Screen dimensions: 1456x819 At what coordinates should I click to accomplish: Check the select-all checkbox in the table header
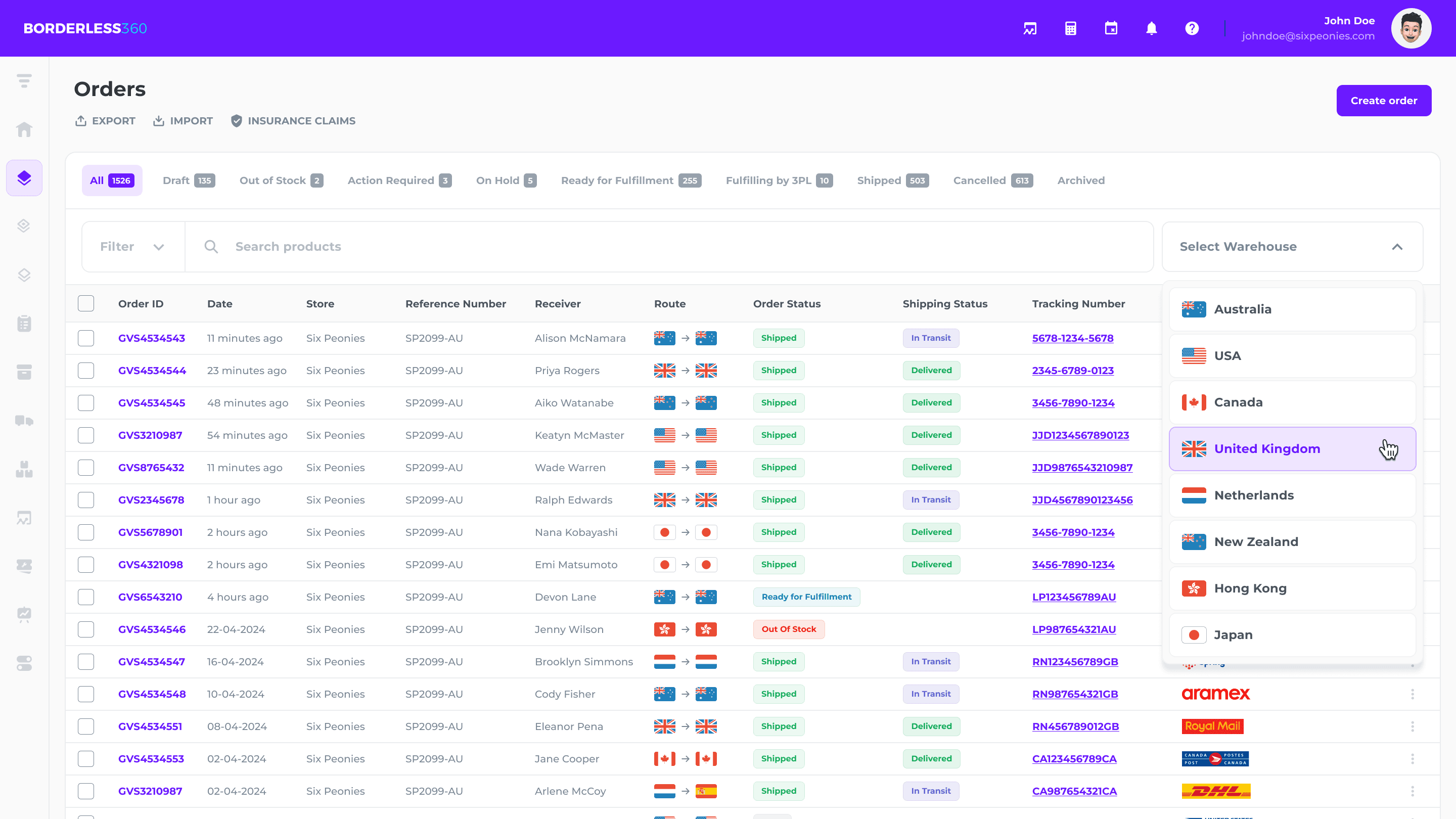coord(86,303)
